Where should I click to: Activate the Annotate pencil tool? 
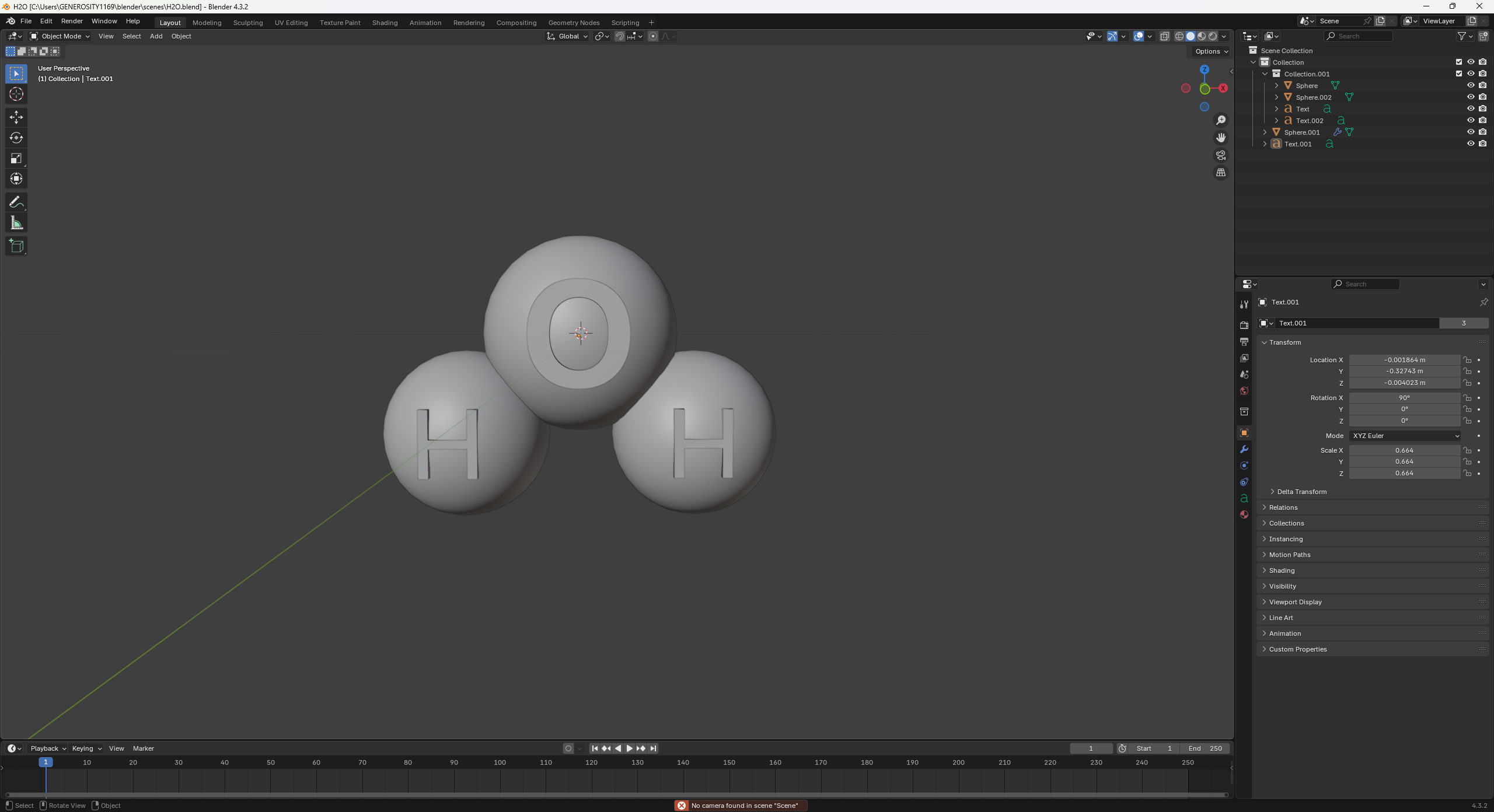tap(16, 202)
